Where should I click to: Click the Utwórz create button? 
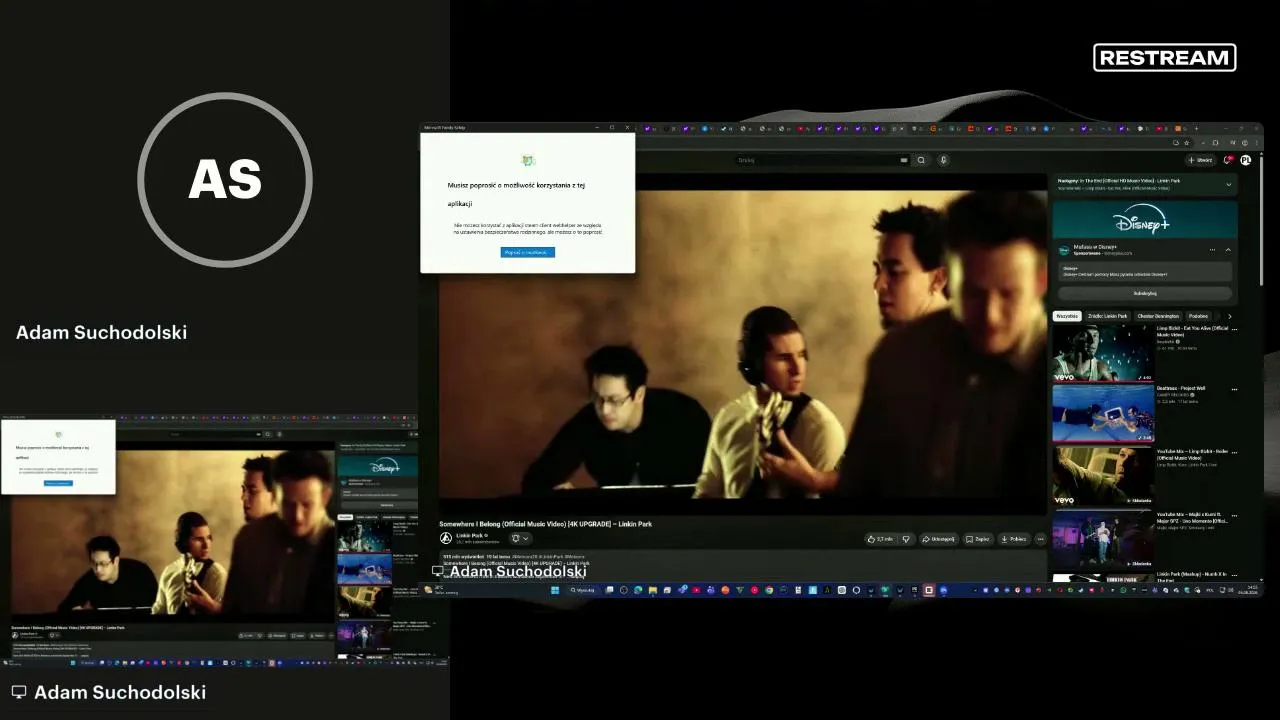point(1200,160)
